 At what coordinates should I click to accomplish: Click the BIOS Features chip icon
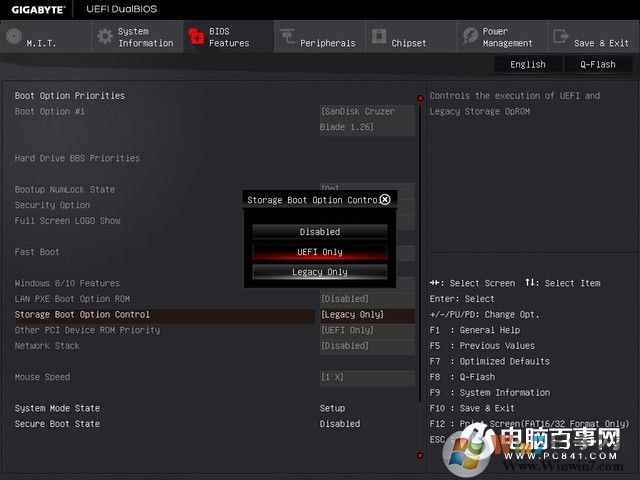[196, 37]
